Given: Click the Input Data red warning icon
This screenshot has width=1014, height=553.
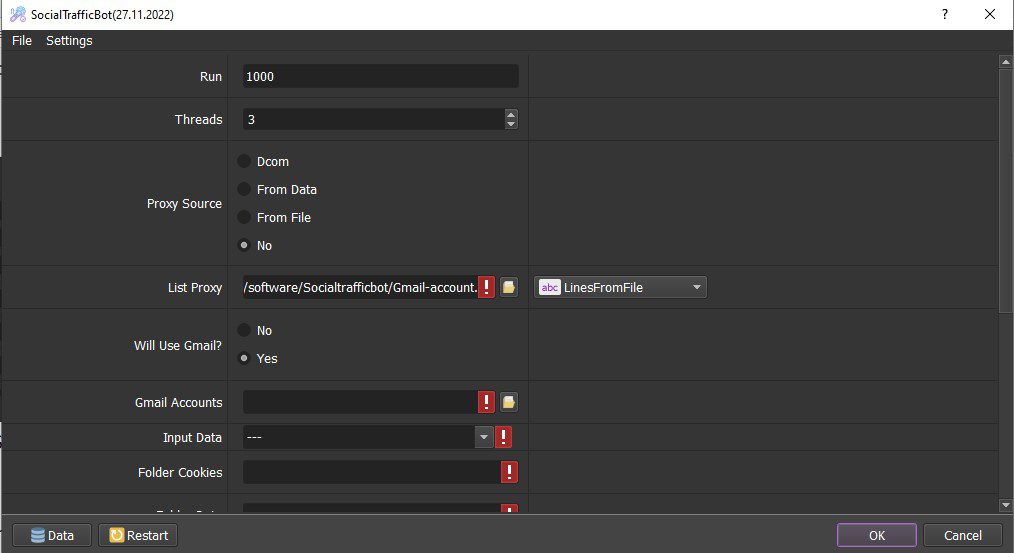Looking at the screenshot, I should coord(504,437).
